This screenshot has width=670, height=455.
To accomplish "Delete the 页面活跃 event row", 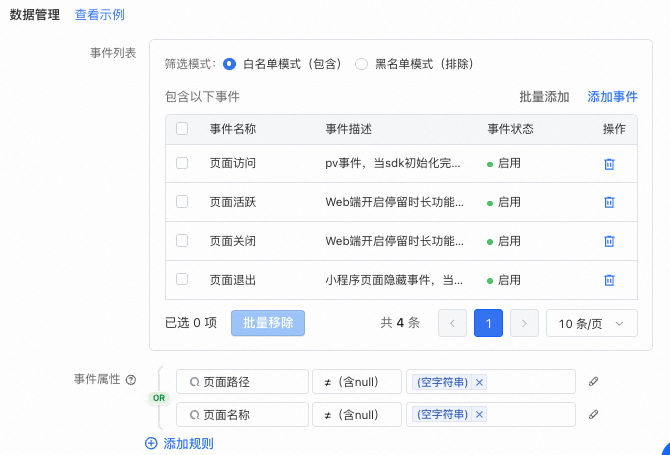I will [x=608, y=202].
